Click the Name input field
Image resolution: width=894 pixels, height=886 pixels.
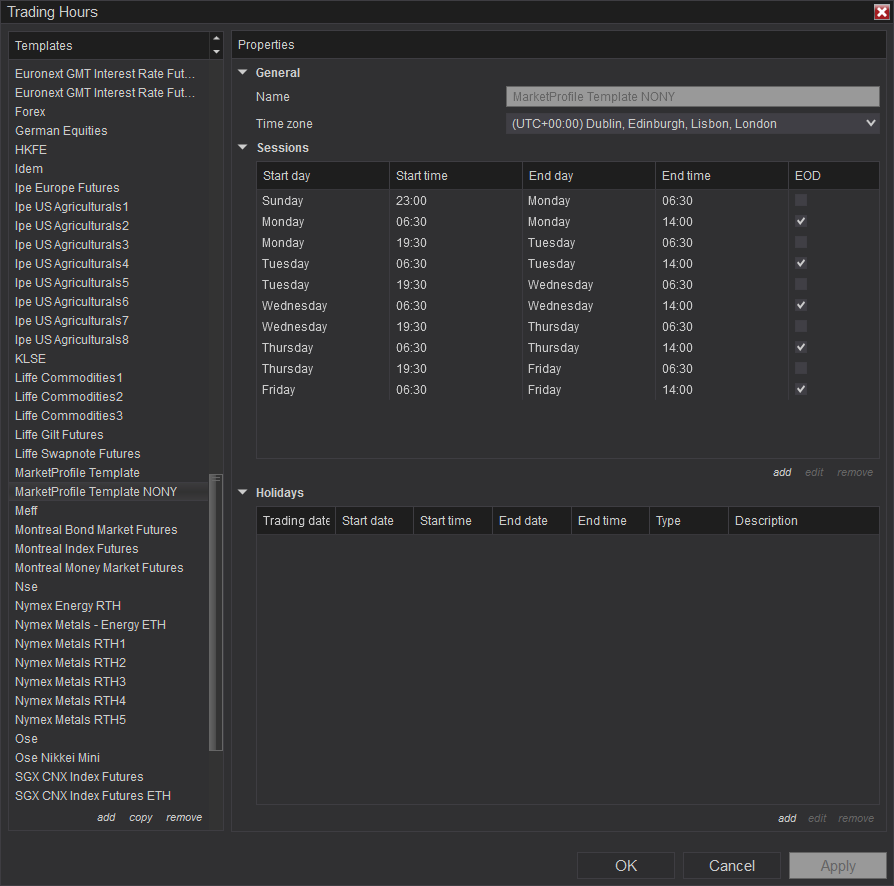tap(692, 96)
